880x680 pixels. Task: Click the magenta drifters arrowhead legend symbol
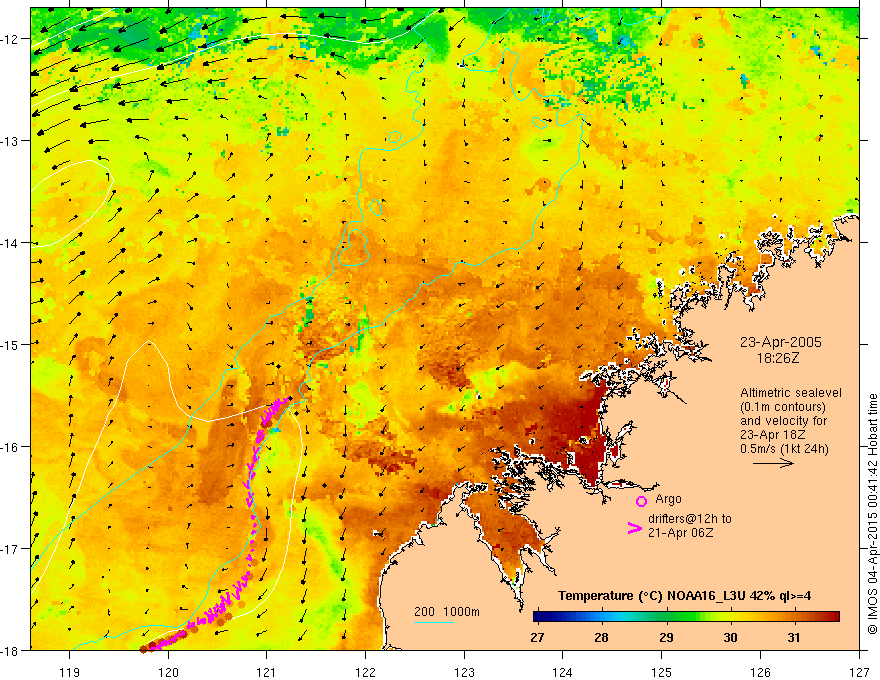[634, 528]
